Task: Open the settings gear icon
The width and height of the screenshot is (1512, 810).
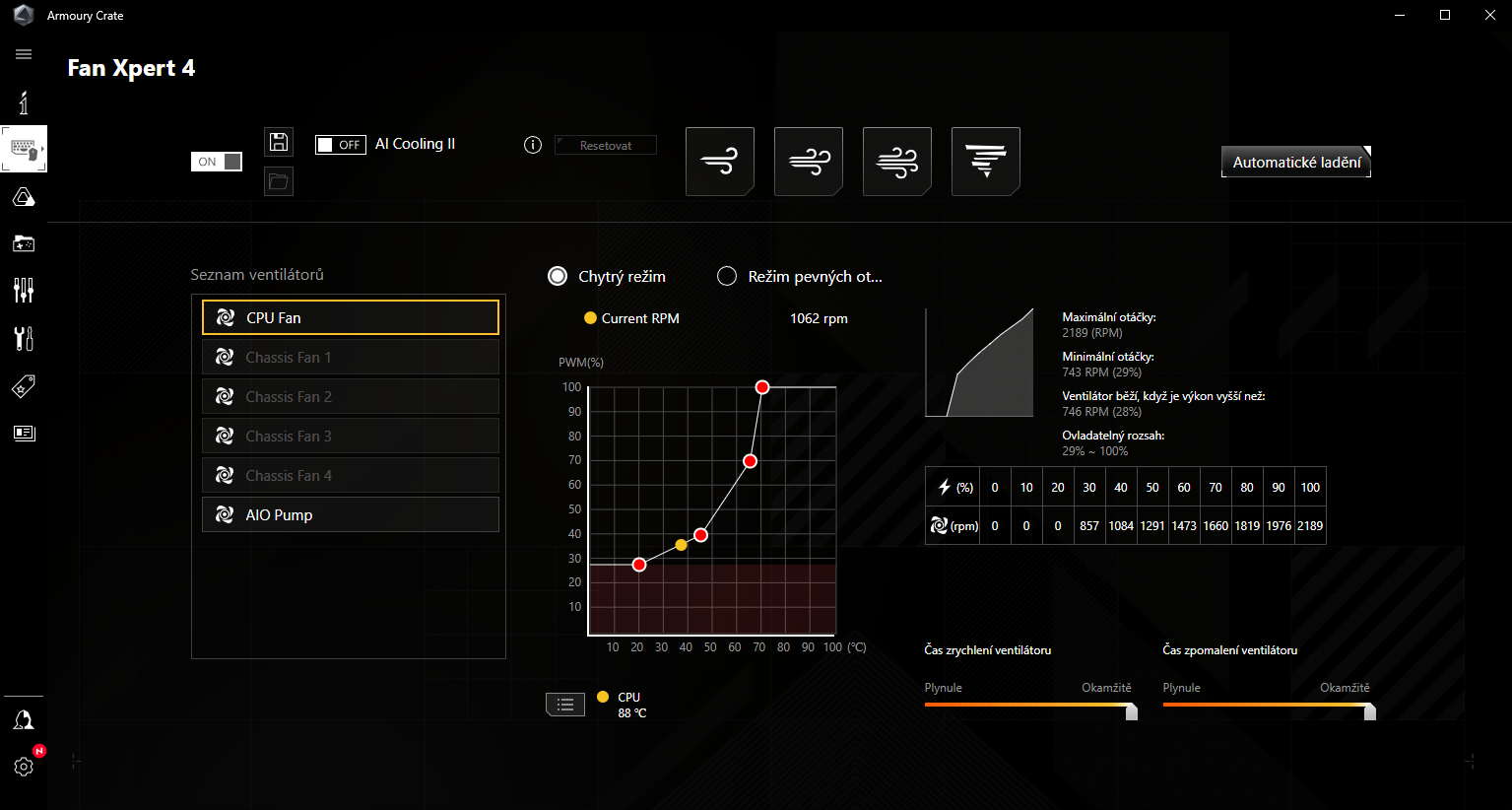Action: tap(24, 766)
